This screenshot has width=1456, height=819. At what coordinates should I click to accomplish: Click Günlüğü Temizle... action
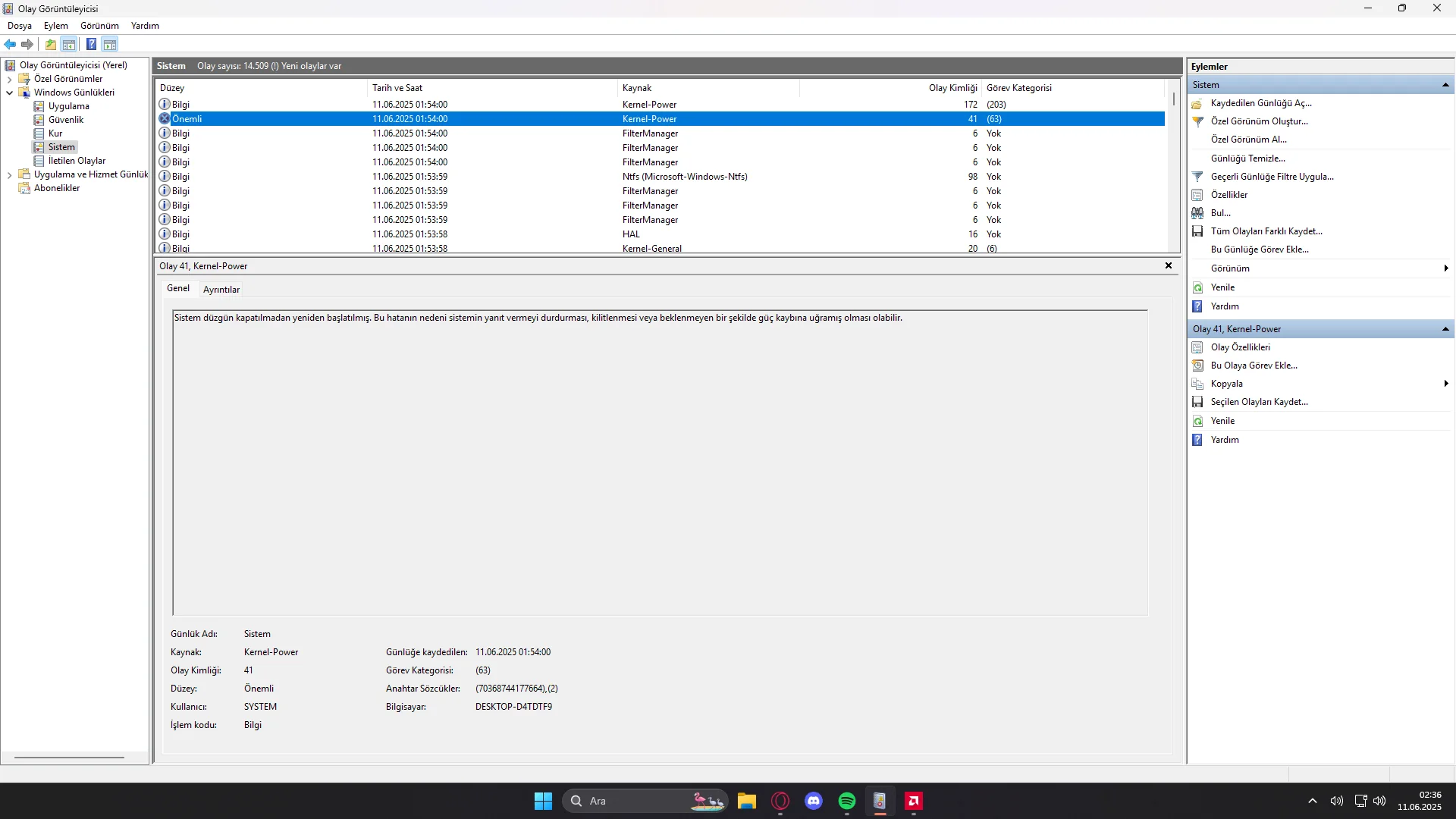pos(1247,158)
